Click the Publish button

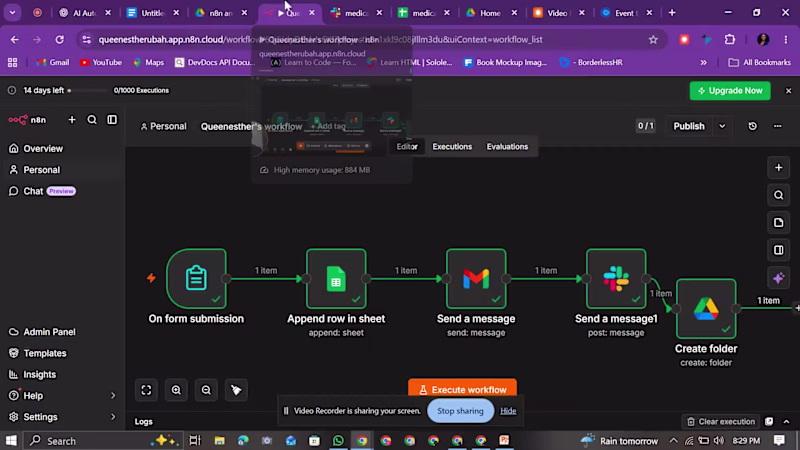[x=689, y=126]
